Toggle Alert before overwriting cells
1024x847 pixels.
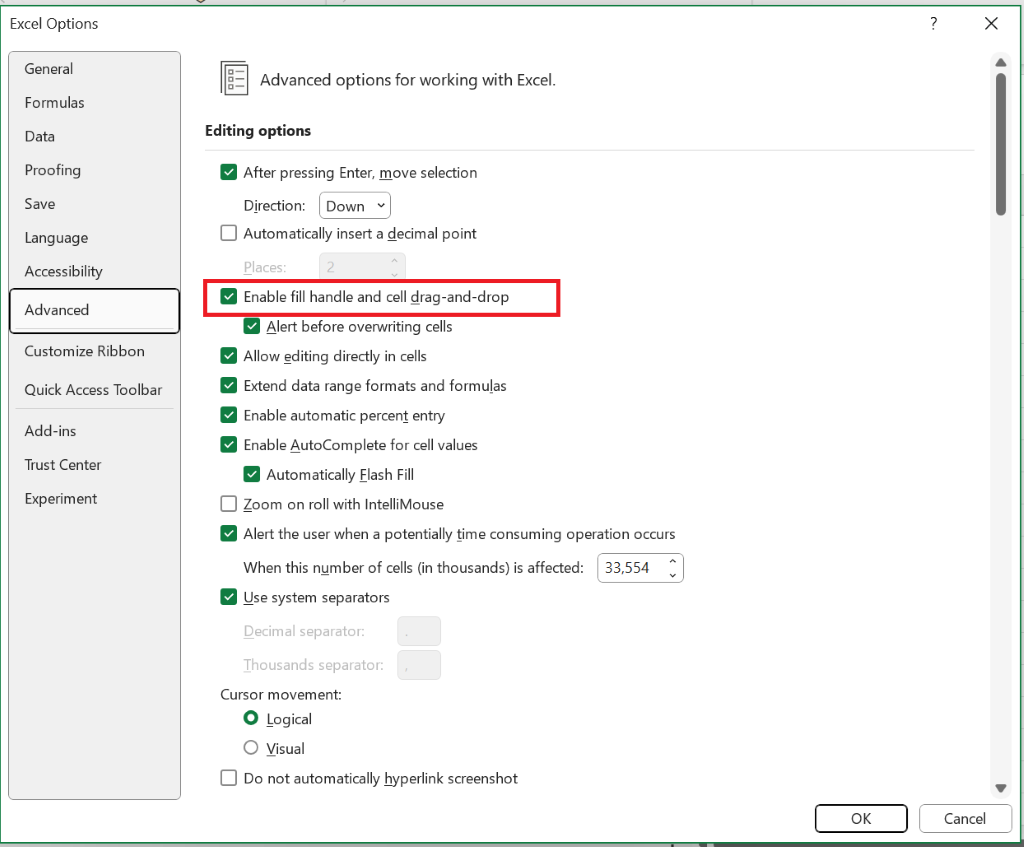[x=251, y=326]
